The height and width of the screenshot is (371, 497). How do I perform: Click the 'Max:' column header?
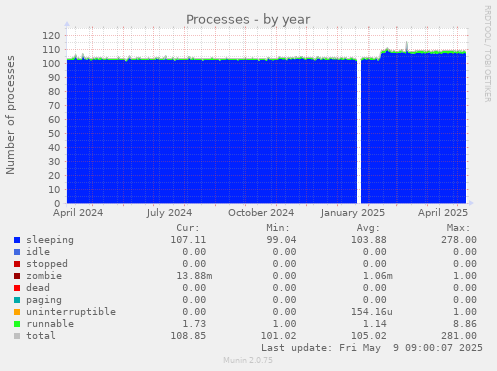click(x=458, y=228)
